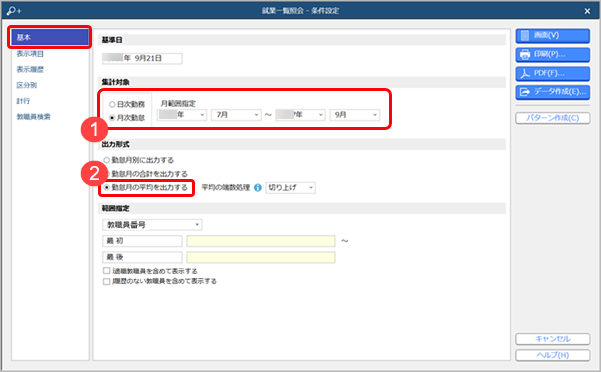Image resolution: width=601 pixels, height=372 pixels.
Task: Open the end year dropdown
Action: click(x=300, y=115)
